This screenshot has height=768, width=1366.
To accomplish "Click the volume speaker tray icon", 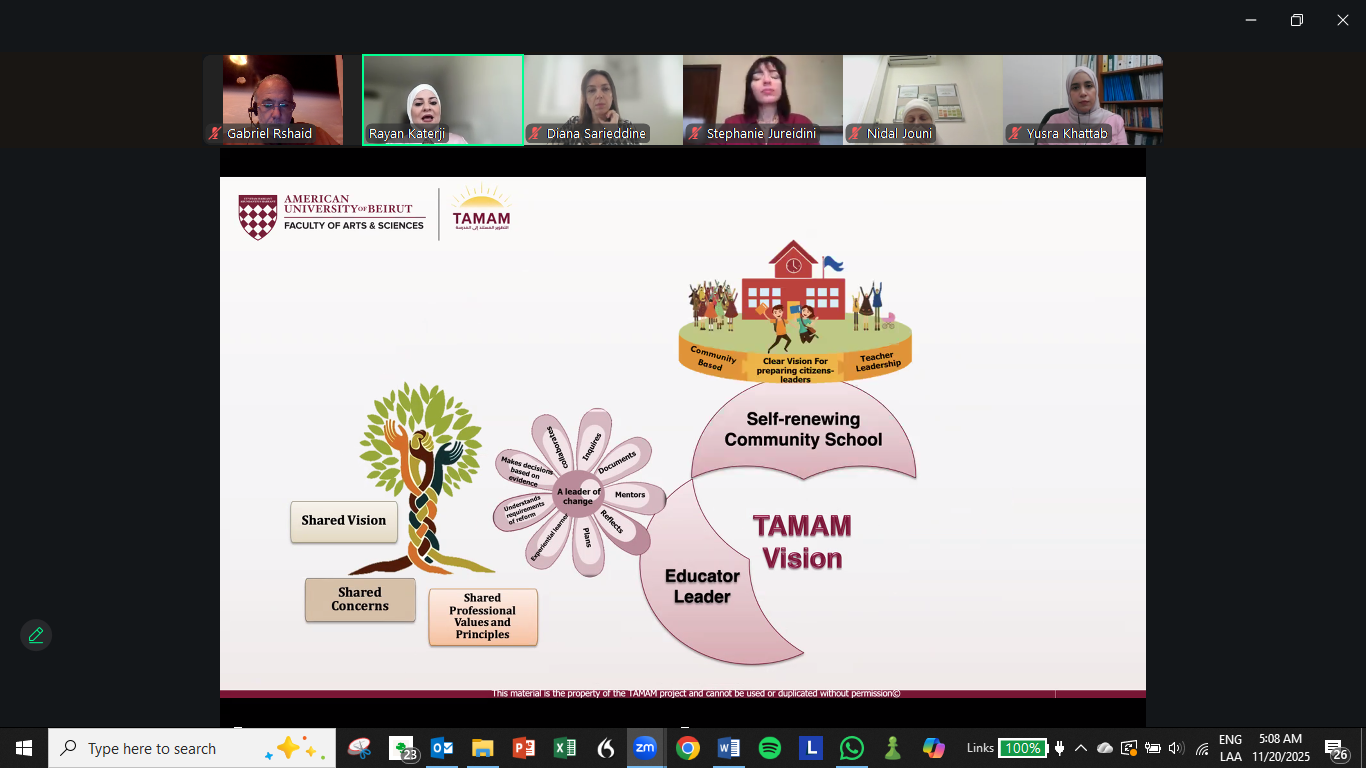I will 1176,748.
